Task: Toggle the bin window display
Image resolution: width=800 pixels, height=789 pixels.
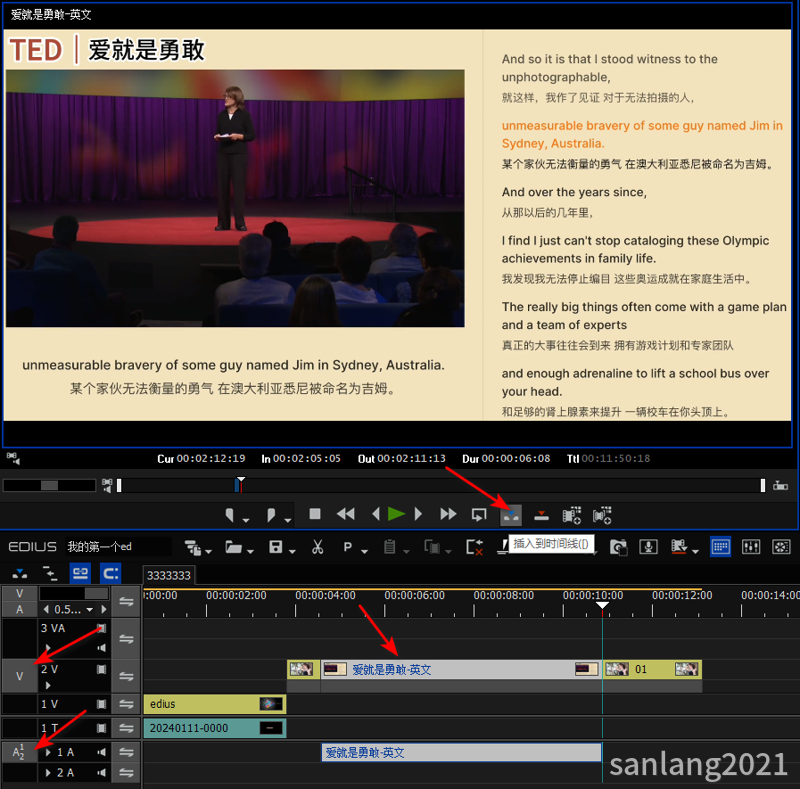Action: pos(720,547)
